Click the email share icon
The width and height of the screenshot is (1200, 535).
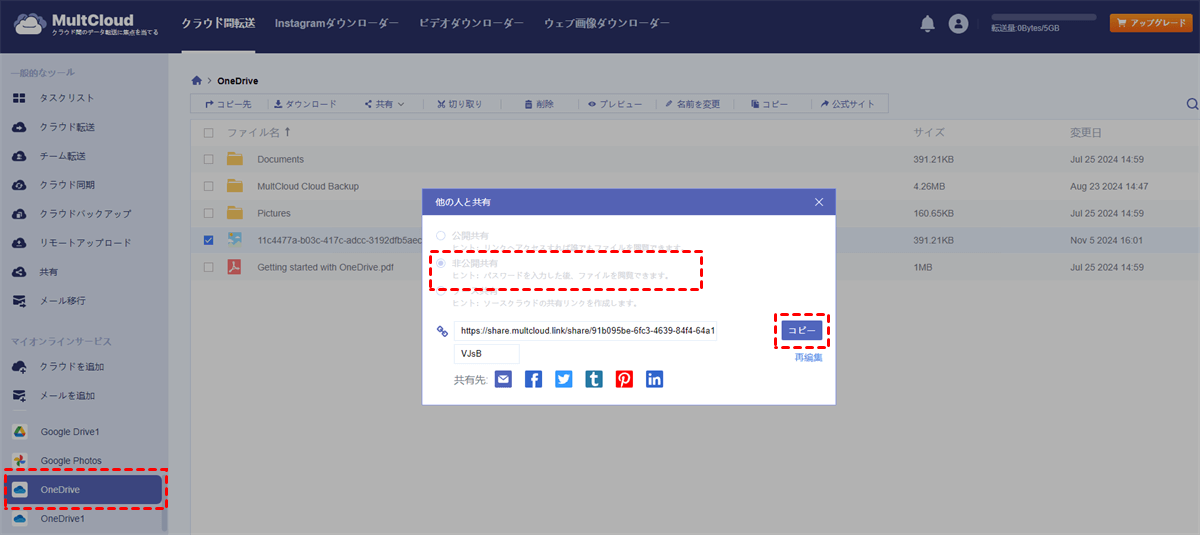click(503, 380)
